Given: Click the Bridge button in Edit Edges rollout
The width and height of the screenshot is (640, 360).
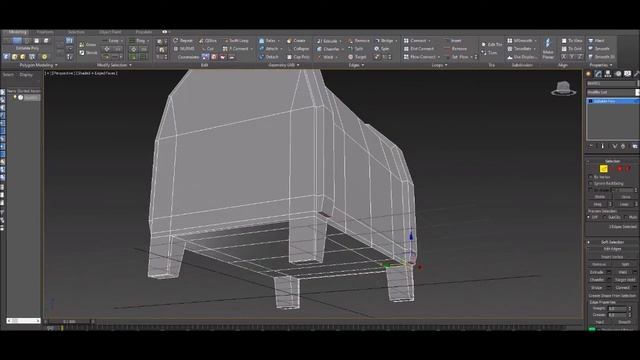Looking at the screenshot, I should (597, 288).
